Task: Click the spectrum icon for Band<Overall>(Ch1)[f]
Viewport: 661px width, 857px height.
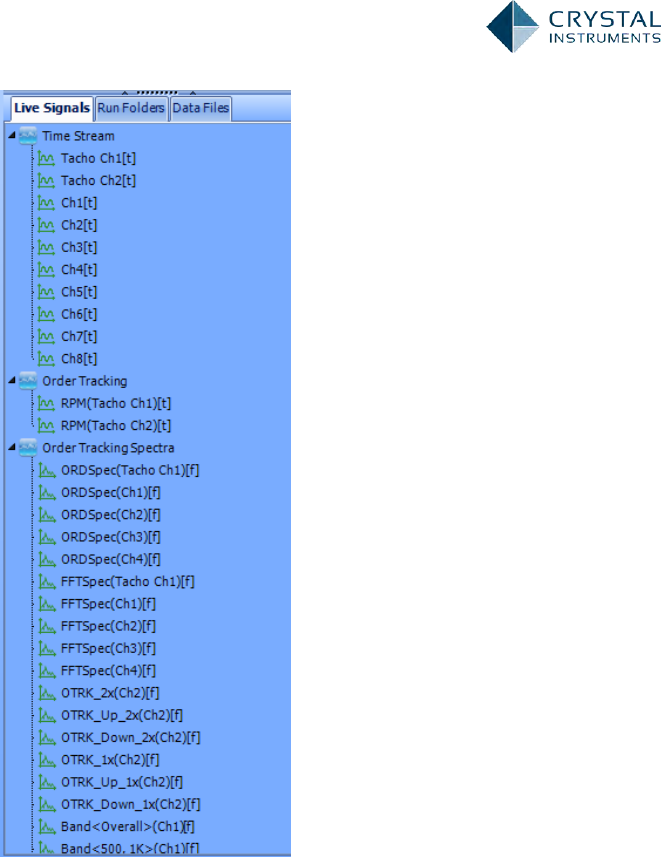Action: click(x=47, y=827)
